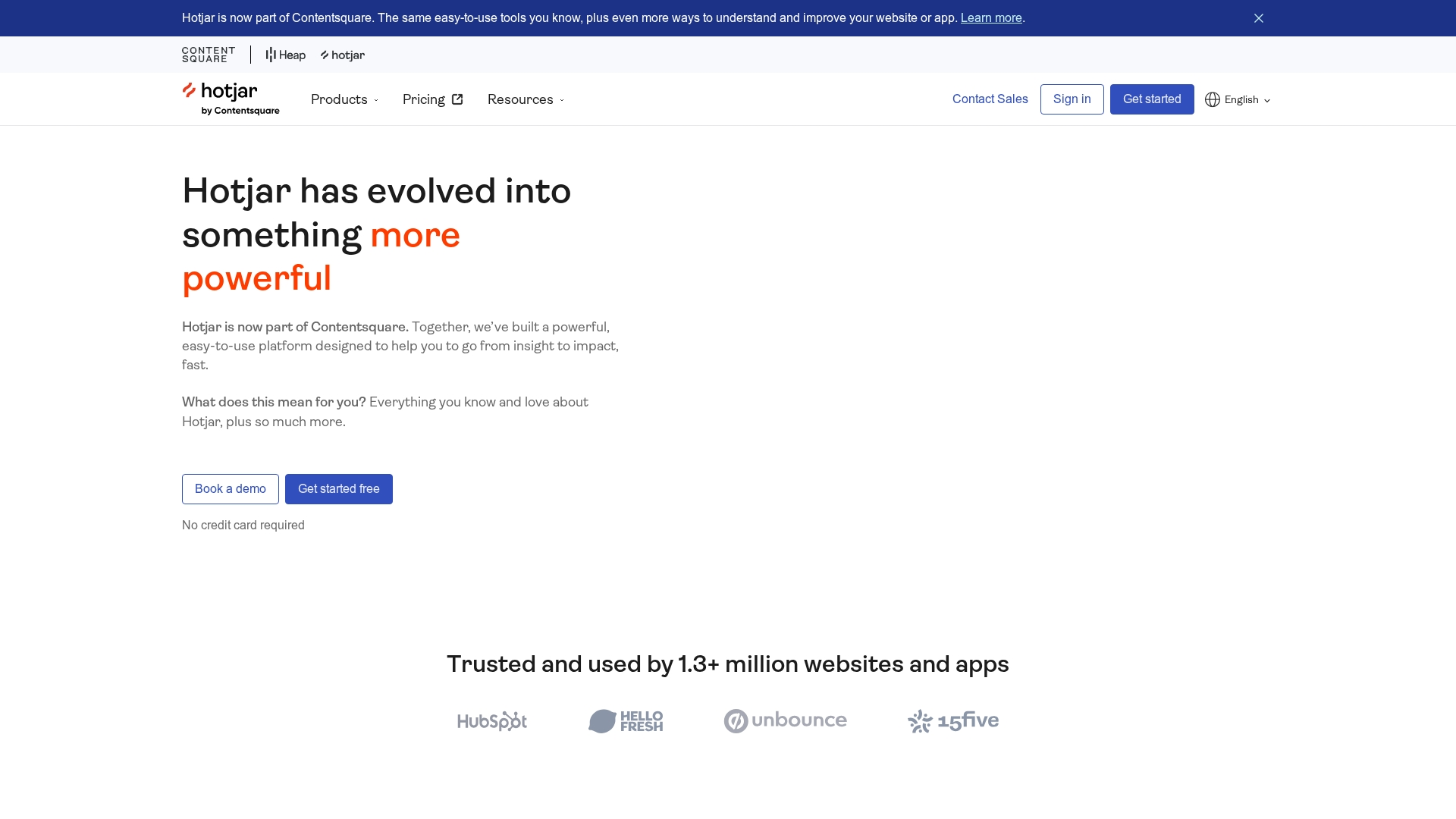Click the external-link icon beside Pricing
The image size is (1456, 819).
tap(457, 99)
